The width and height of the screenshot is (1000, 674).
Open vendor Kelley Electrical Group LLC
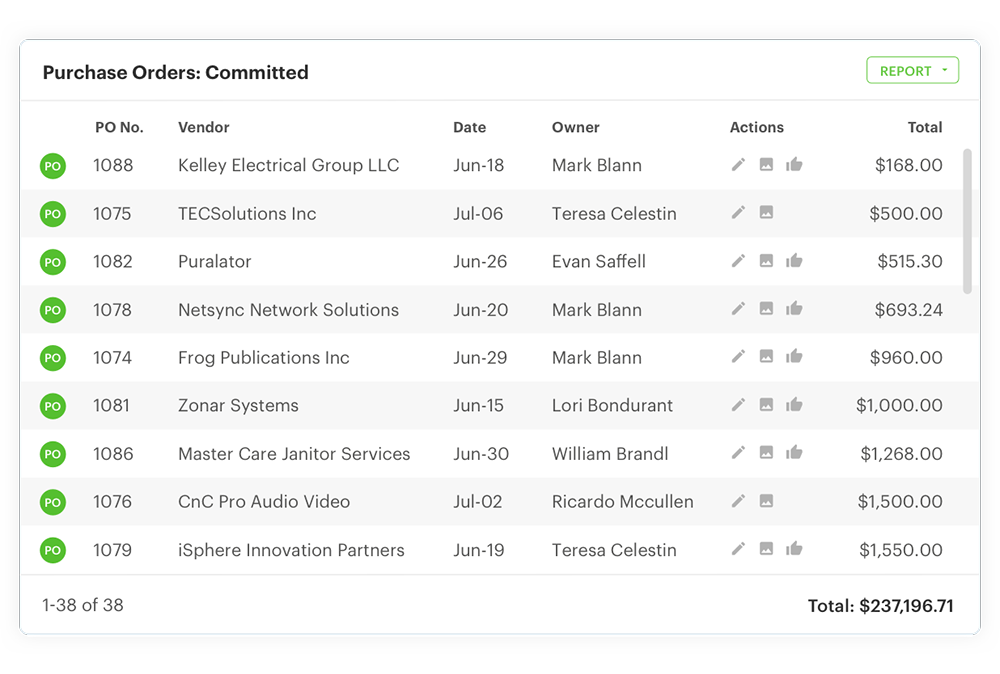[288, 165]
